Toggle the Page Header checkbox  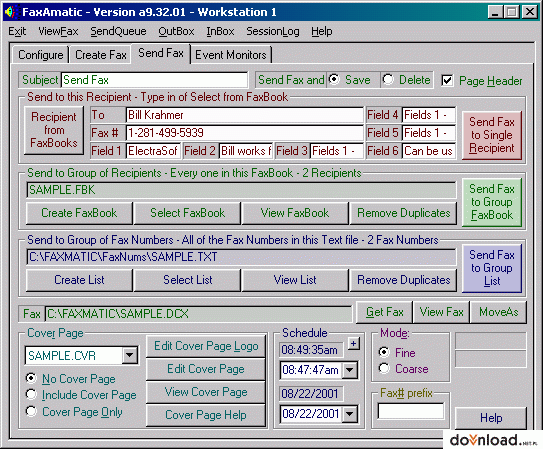[447, 81]
